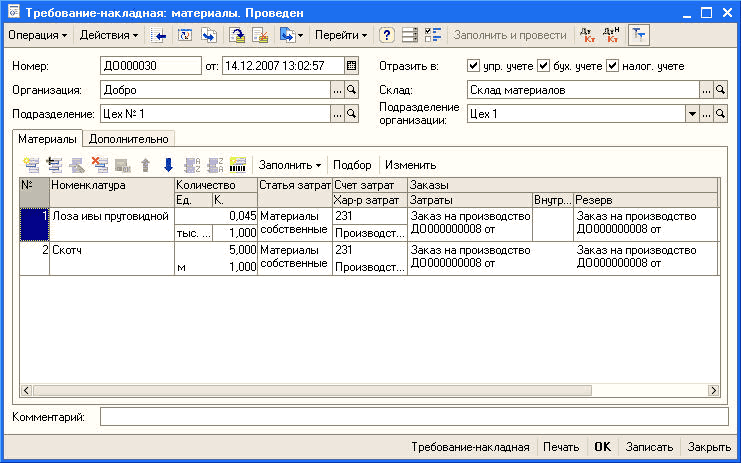741x463 pixels.
Task: Toggle the упр. учете checkbox
Action: (x=474, y=66)
